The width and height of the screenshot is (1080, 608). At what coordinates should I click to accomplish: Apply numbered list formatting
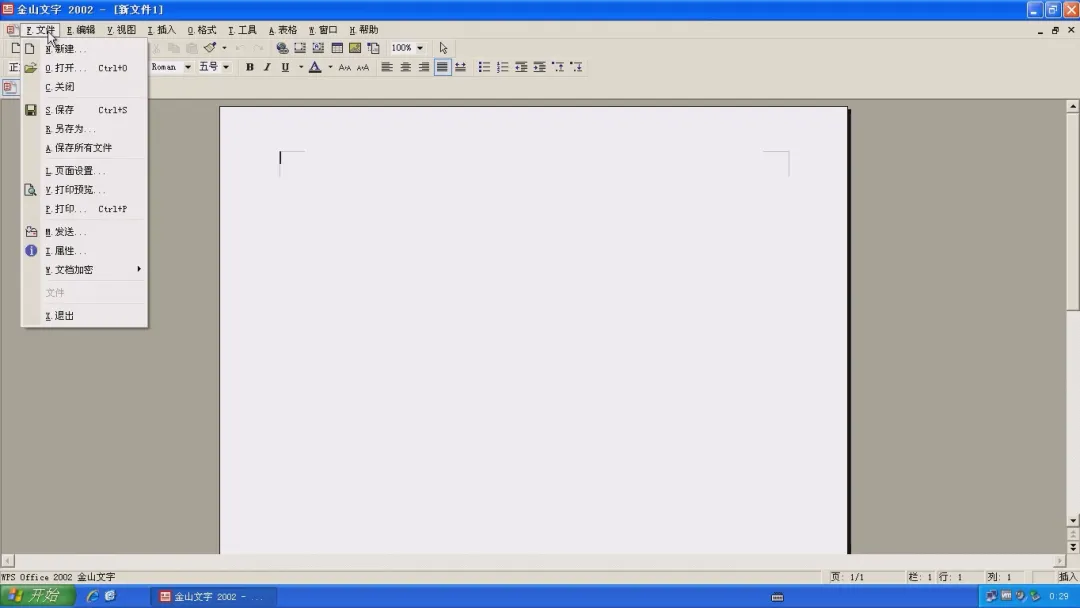tap(503, 67)
